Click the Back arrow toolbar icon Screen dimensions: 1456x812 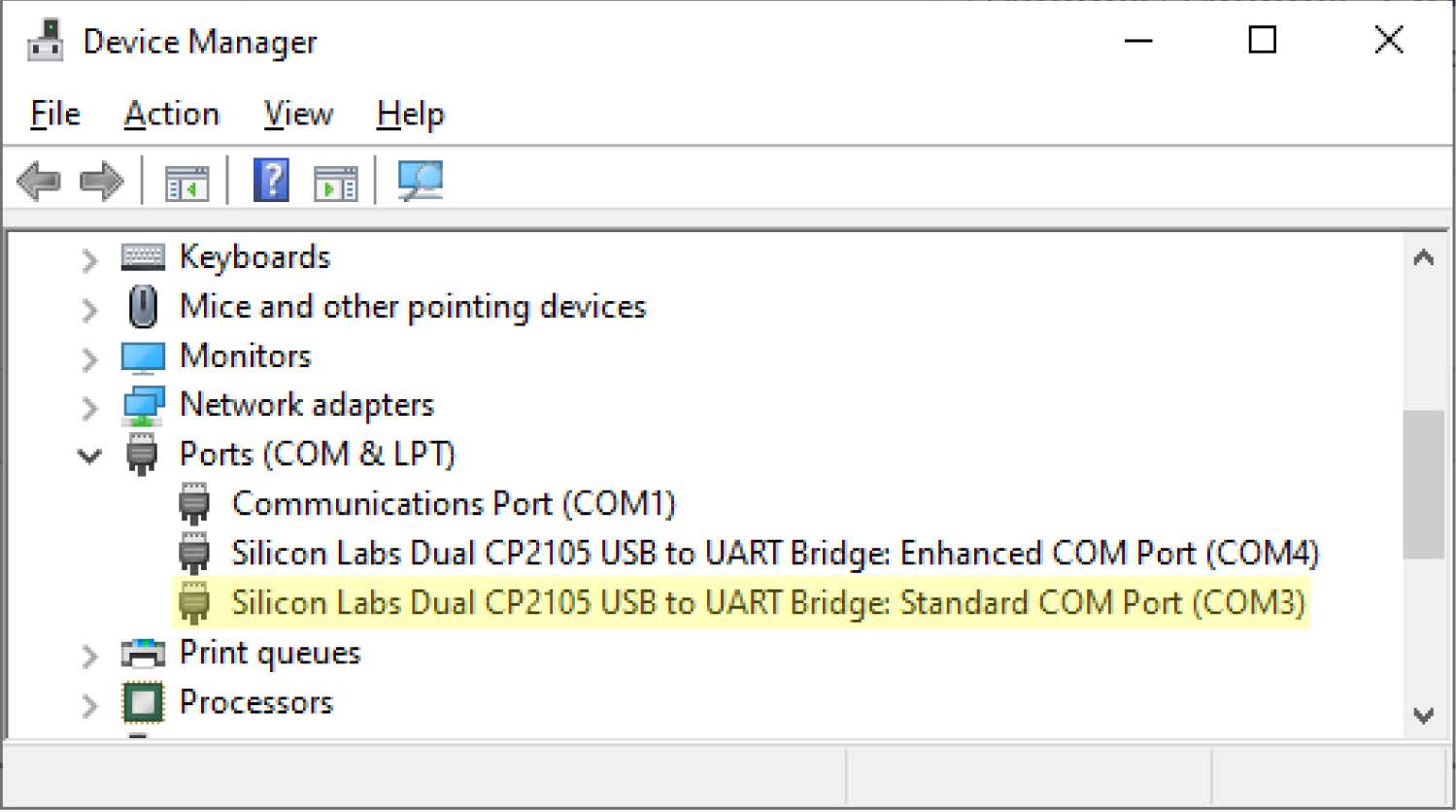pyautogui.click(x=39, y=182)
